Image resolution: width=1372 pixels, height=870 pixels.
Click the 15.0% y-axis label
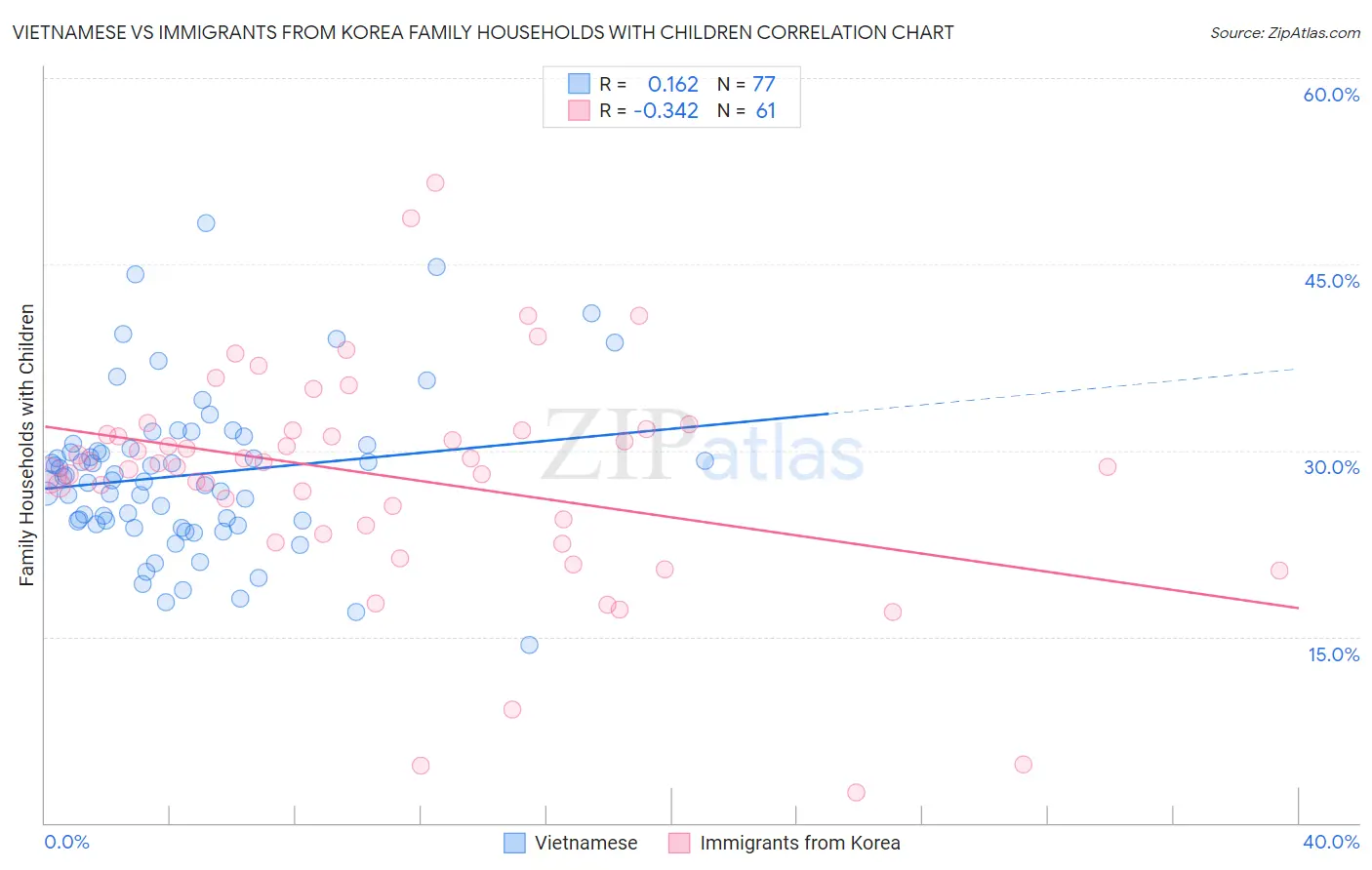click(1333, 653)
